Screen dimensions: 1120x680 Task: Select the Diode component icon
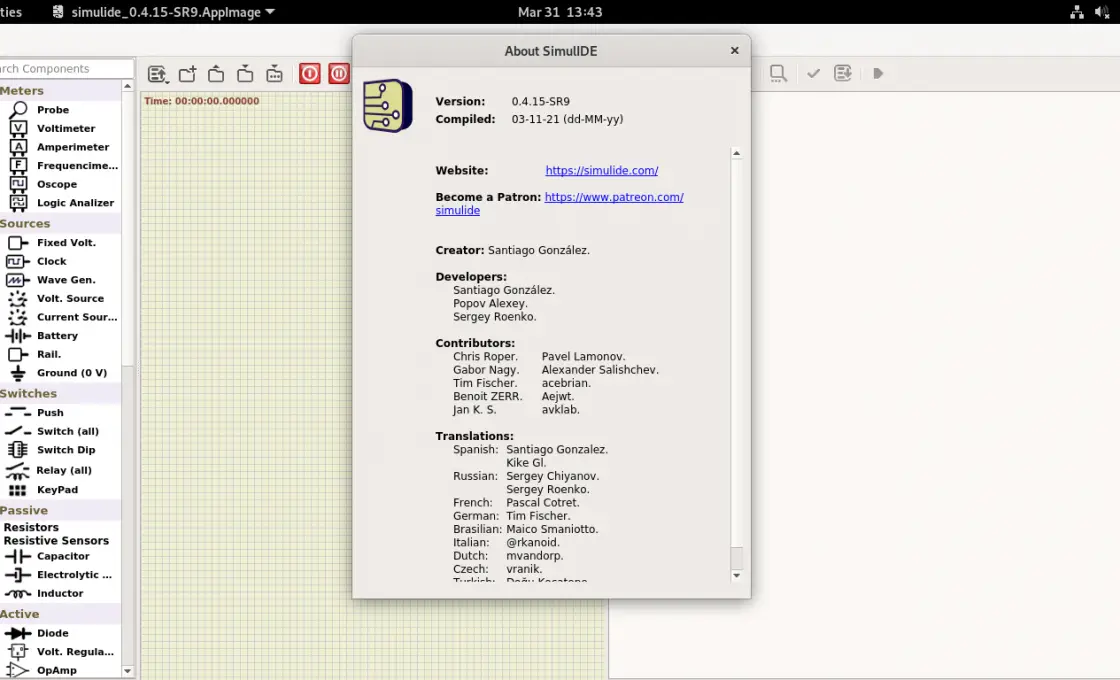(x=18, y=633)
